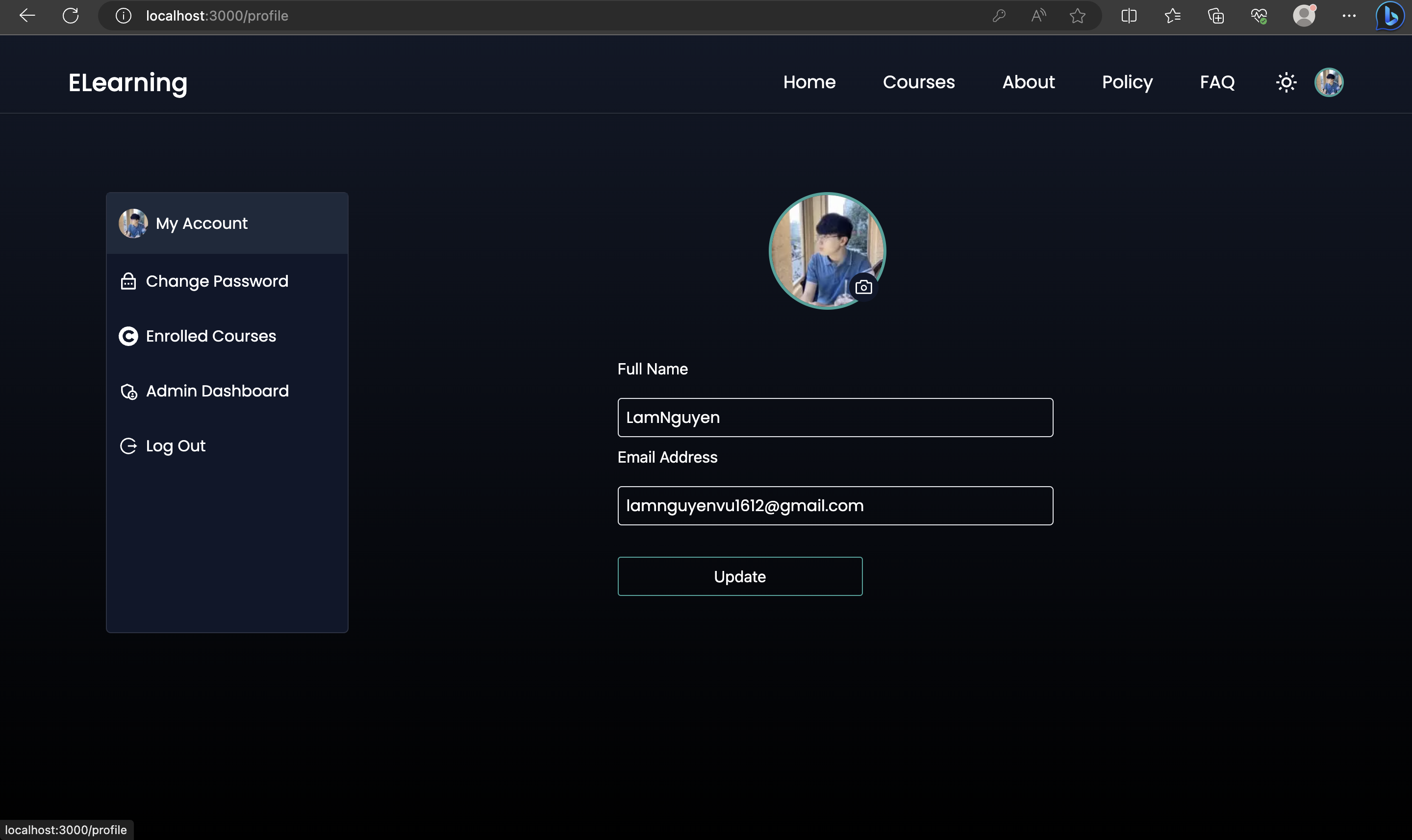Open browser split screen icon
The width and height of the screenshot is (1412, 840).
[x=1128, y=16]
